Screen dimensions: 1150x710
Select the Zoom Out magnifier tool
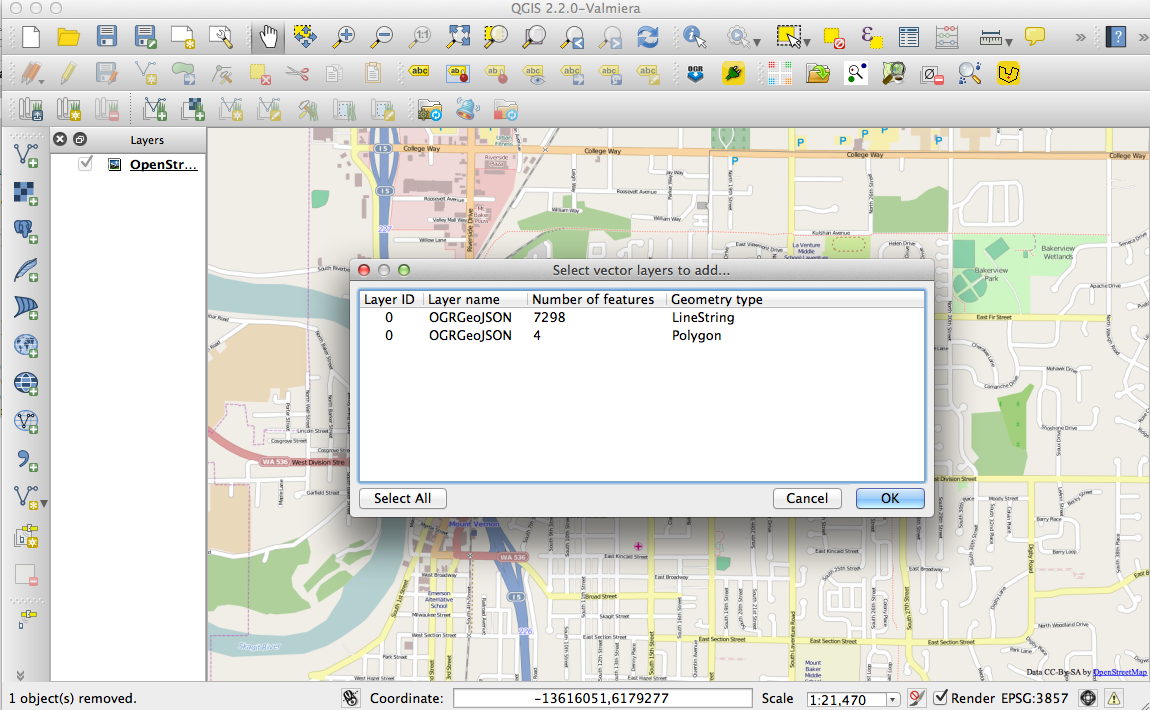(381, 37)
